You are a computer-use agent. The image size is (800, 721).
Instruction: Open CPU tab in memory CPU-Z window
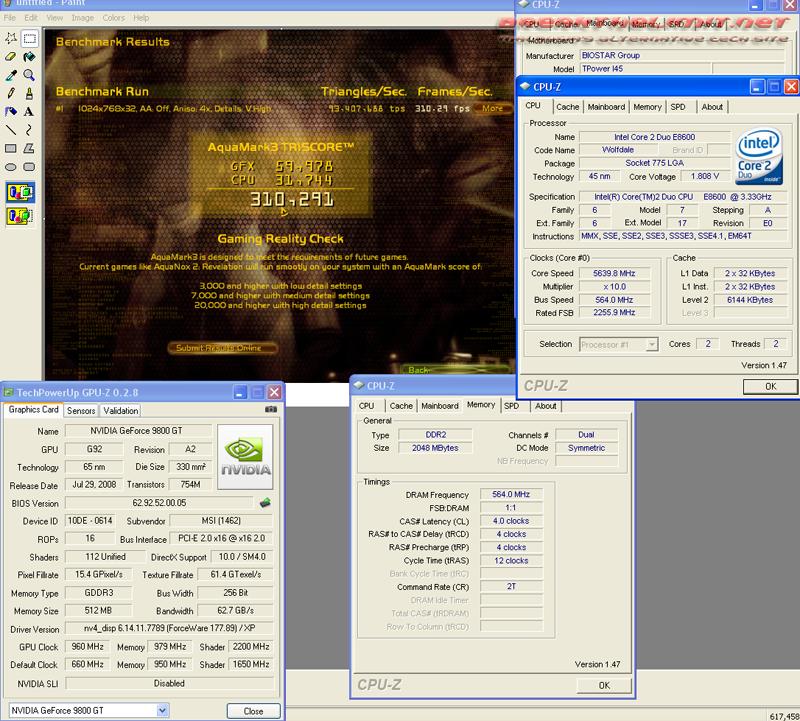point(366,406)
